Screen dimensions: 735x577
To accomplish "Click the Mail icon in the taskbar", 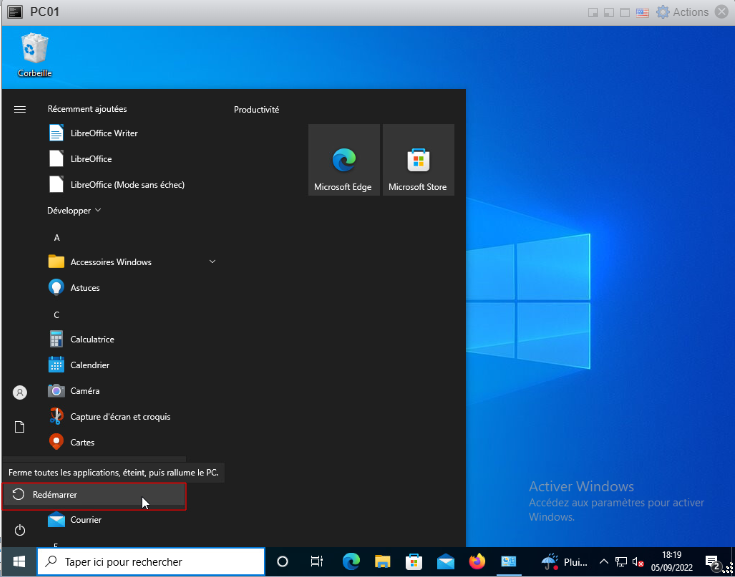I will (x=445, y=562).
